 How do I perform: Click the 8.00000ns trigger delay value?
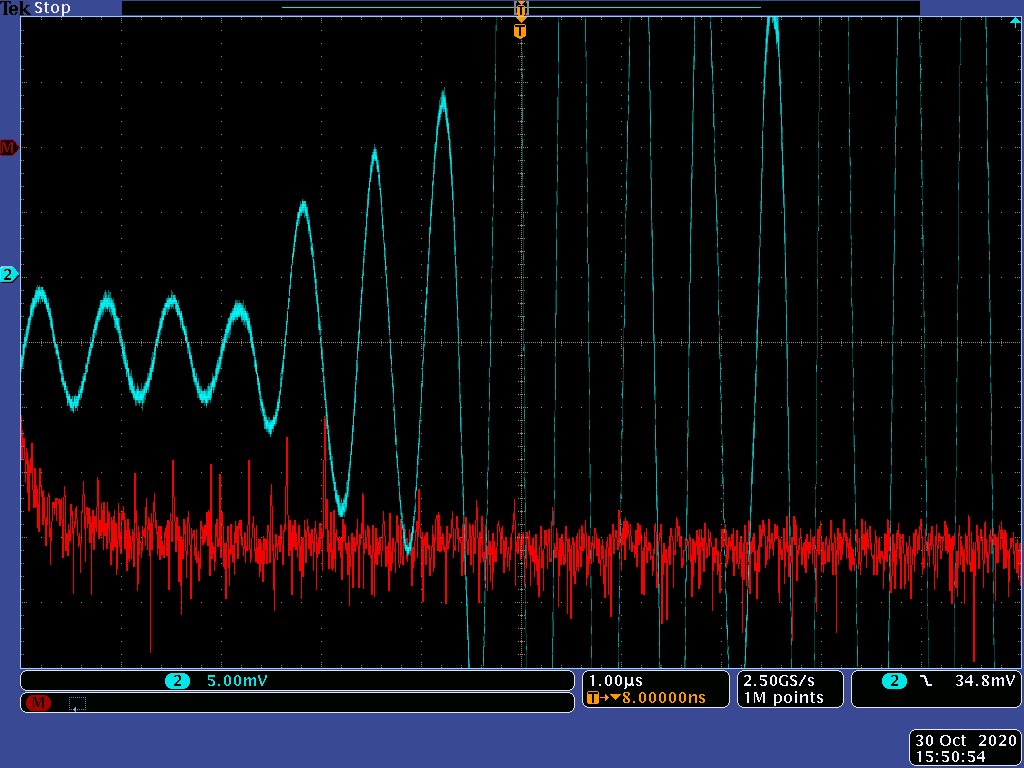[x=663, y=698]
